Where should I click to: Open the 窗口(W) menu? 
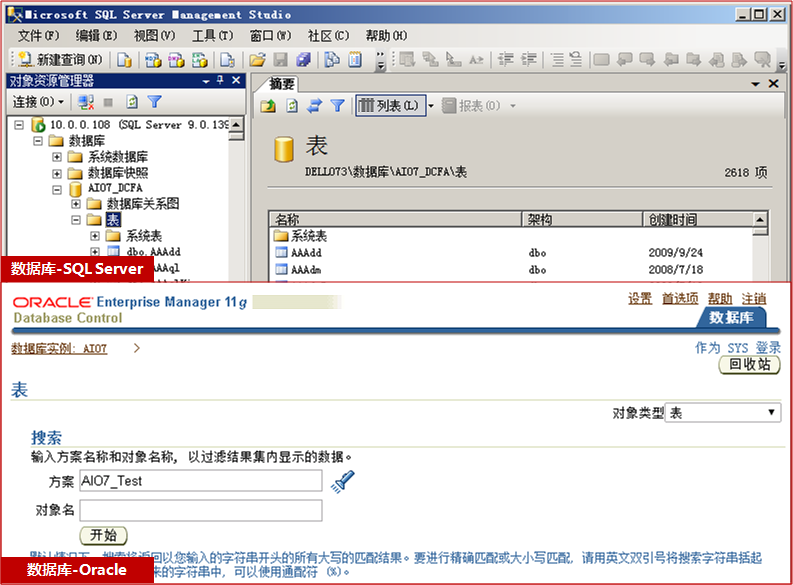271,36
